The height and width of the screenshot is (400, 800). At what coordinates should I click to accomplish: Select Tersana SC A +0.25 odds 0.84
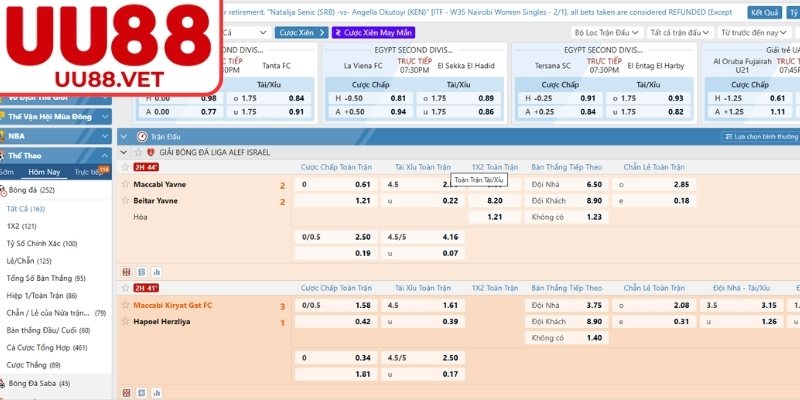(x=560, y=112)
